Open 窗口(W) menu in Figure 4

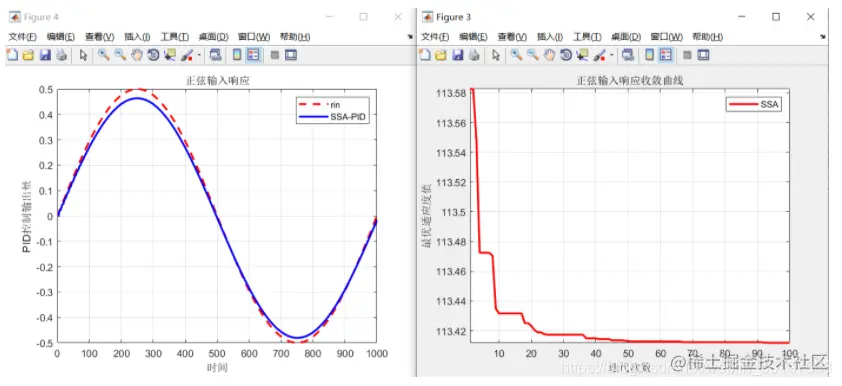pyautogui.click(x=254, y=37)
